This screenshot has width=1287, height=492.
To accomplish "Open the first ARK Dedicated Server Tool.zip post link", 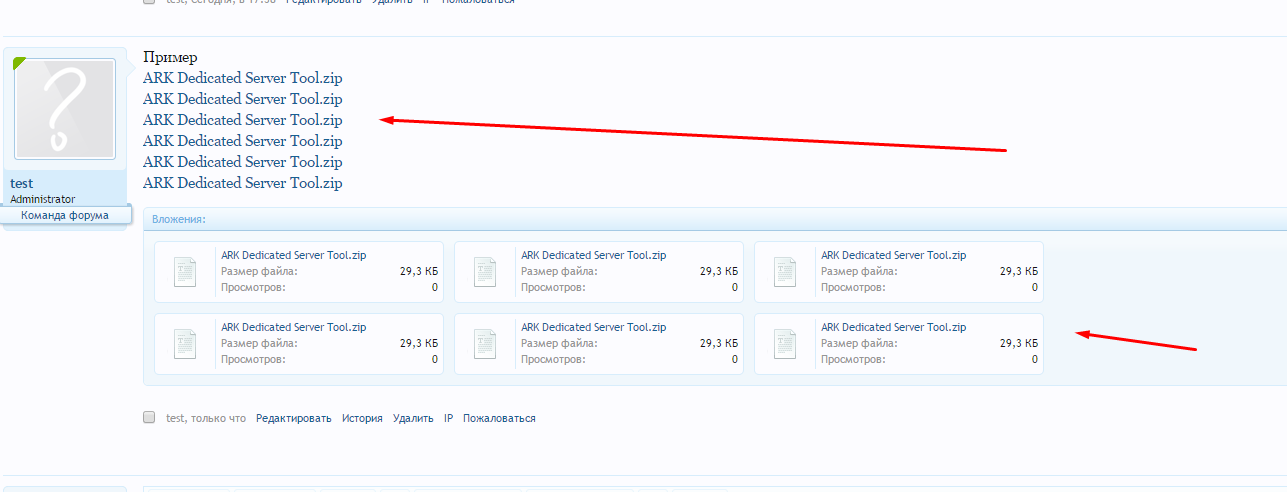I will [x=242, y=78].
